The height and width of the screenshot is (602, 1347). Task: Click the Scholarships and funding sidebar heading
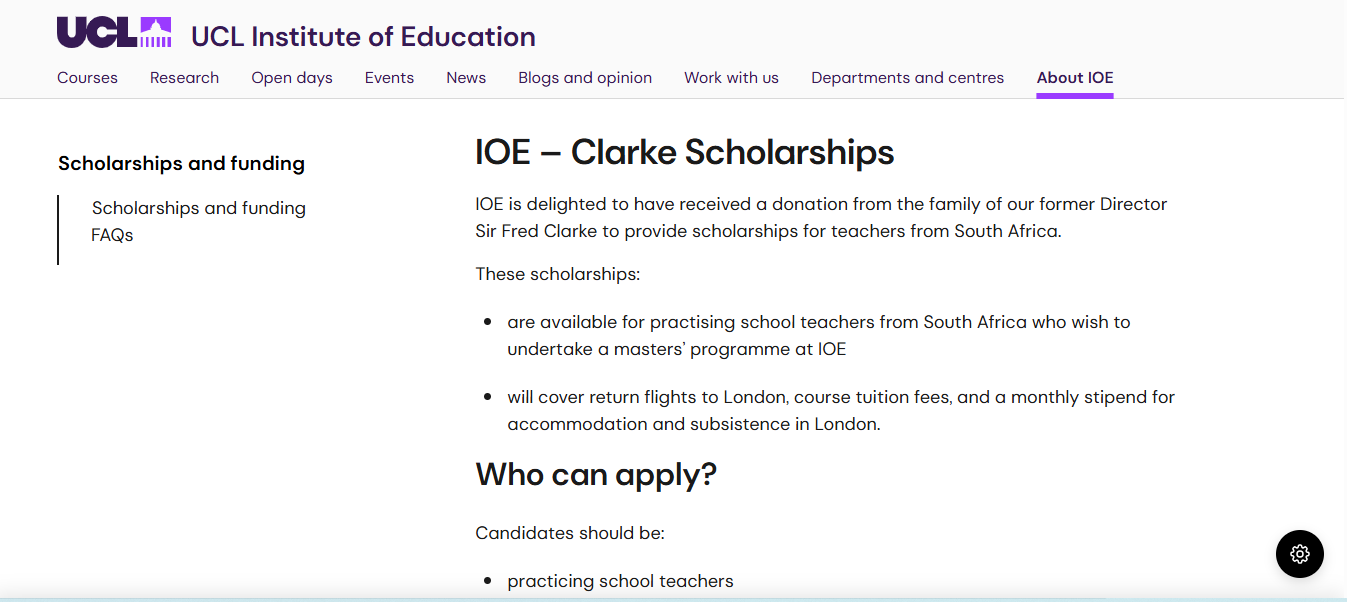point(181,163)
